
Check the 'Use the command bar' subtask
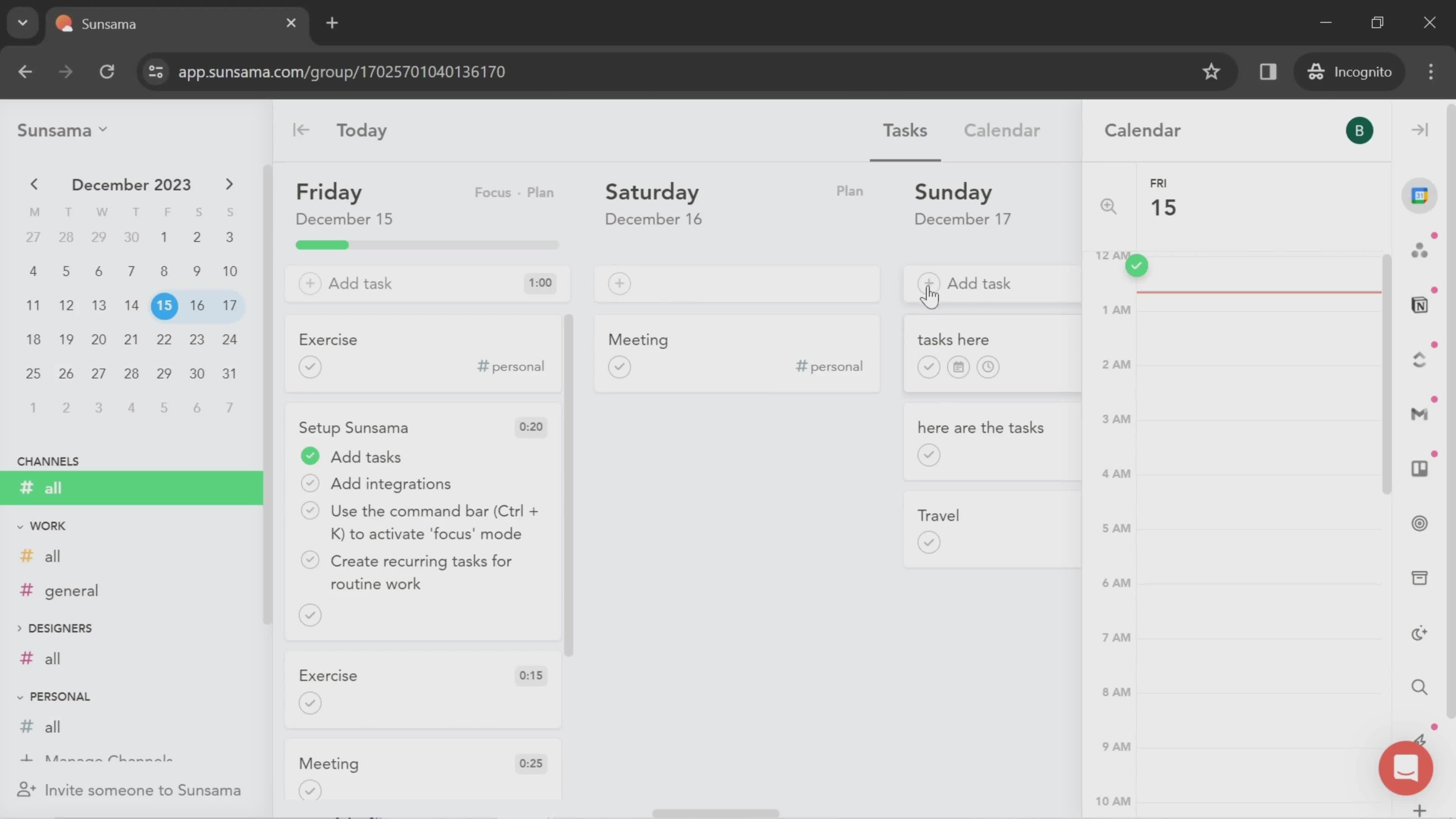(310, 510)
